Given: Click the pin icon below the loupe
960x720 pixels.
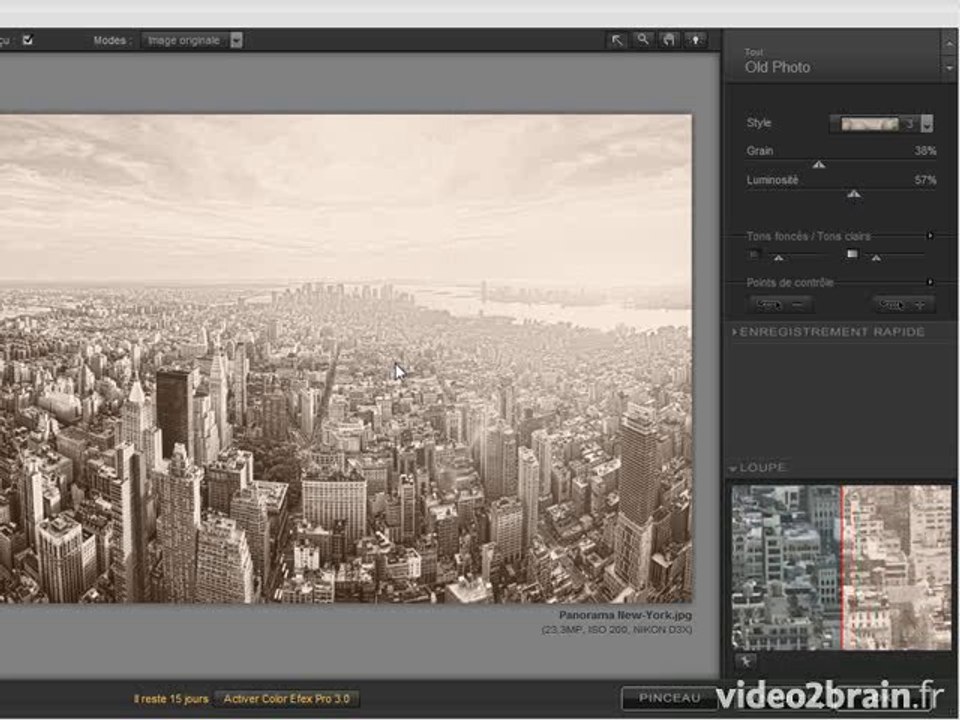Looking at the screenshot, I should click(746, 662).
